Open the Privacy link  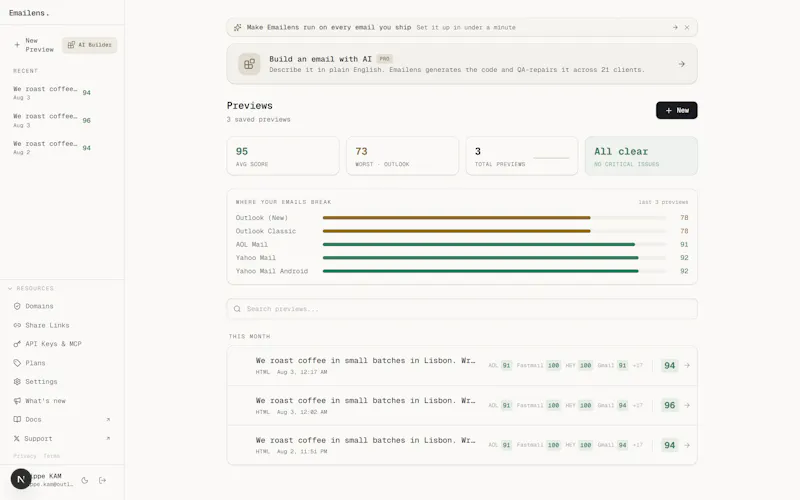24,456
